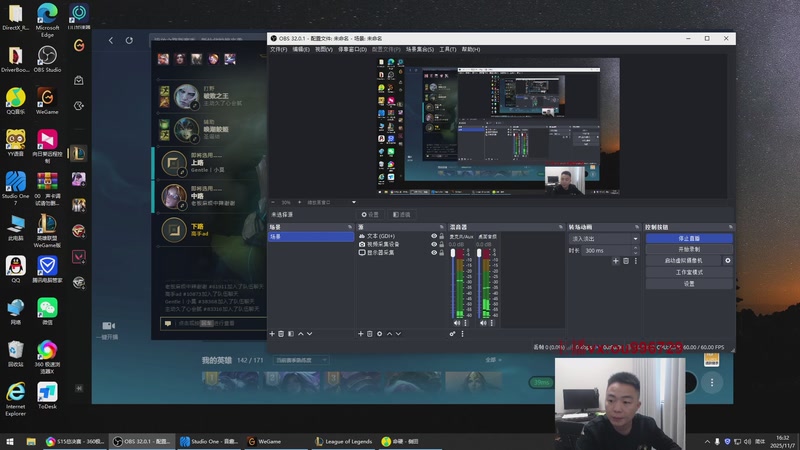This screenshot has width=800, height=450.
Task: Open virtual camera settings gear icon
Action: [x=728, y=260]
